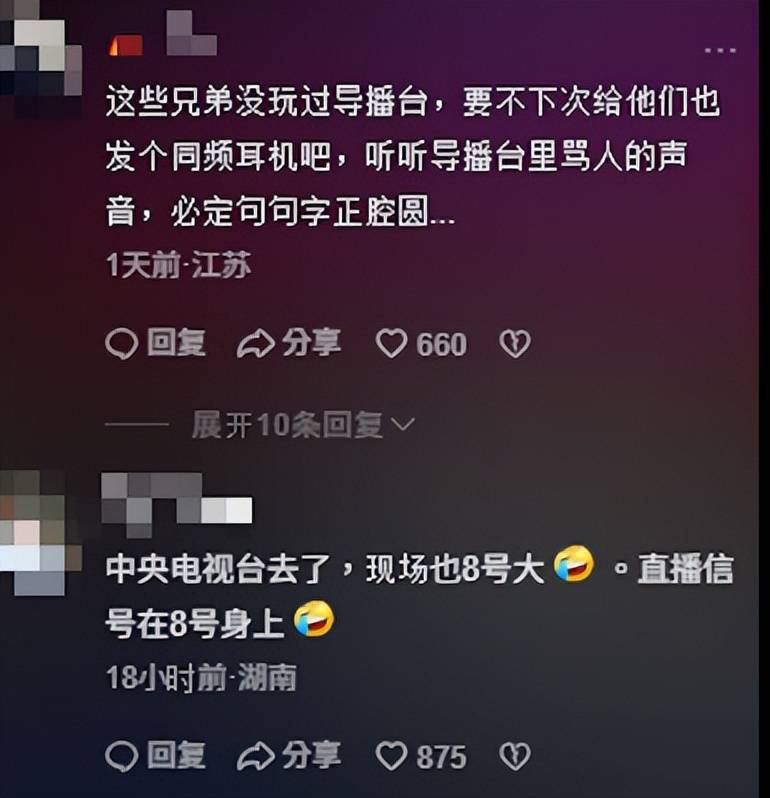This screenshot has height=798, width=770.
Task: Open the three-dot menu on the top comment
Action: (720, 50)
